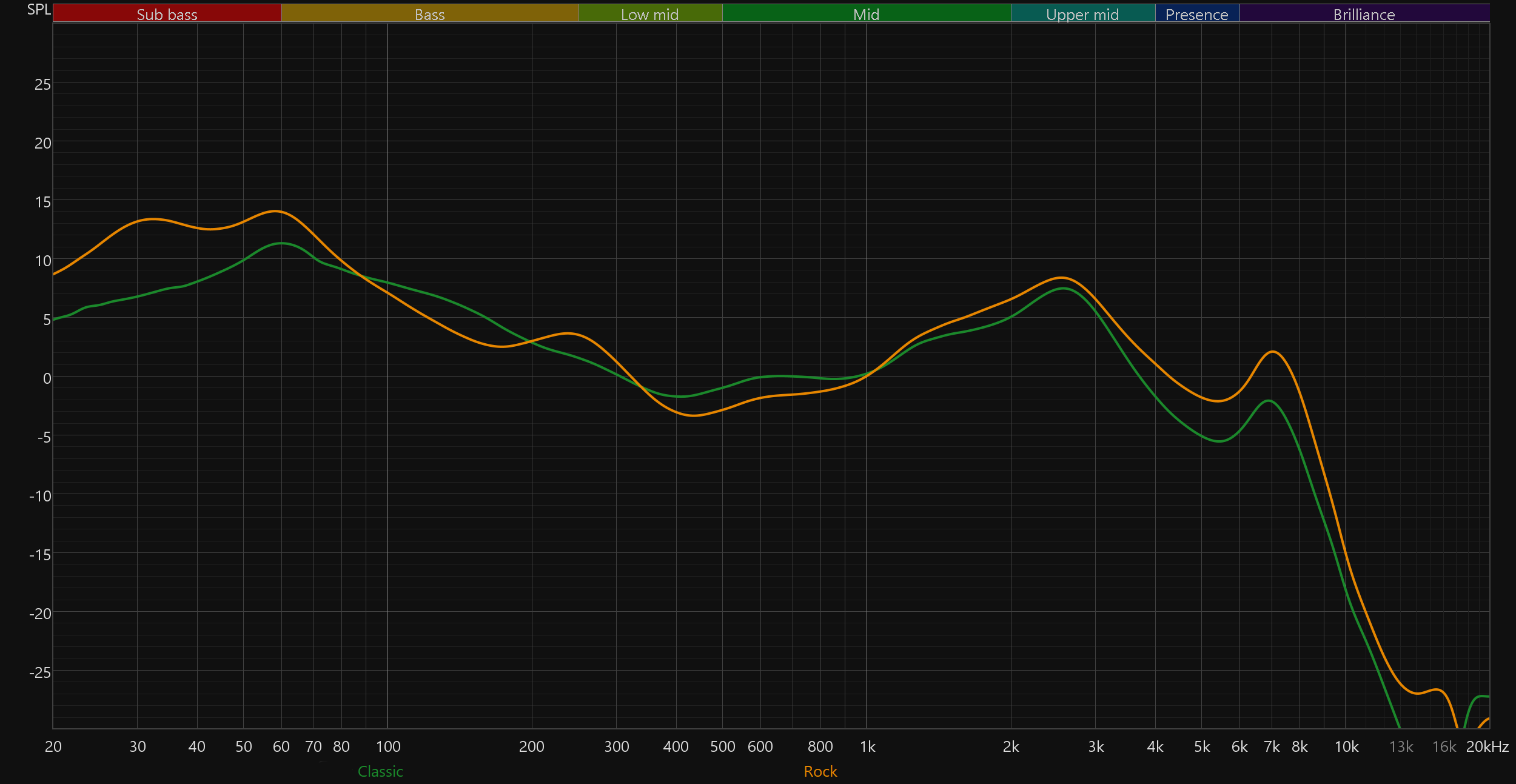Click the 100 Hz frequency axis label
The height and width of the screenshot is (784, 1516).
tap(388, 746)
